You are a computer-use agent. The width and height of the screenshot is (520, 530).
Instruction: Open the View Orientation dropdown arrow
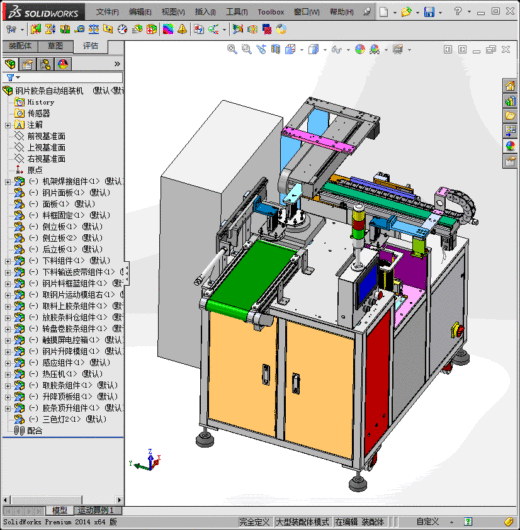tap(302, 50)
